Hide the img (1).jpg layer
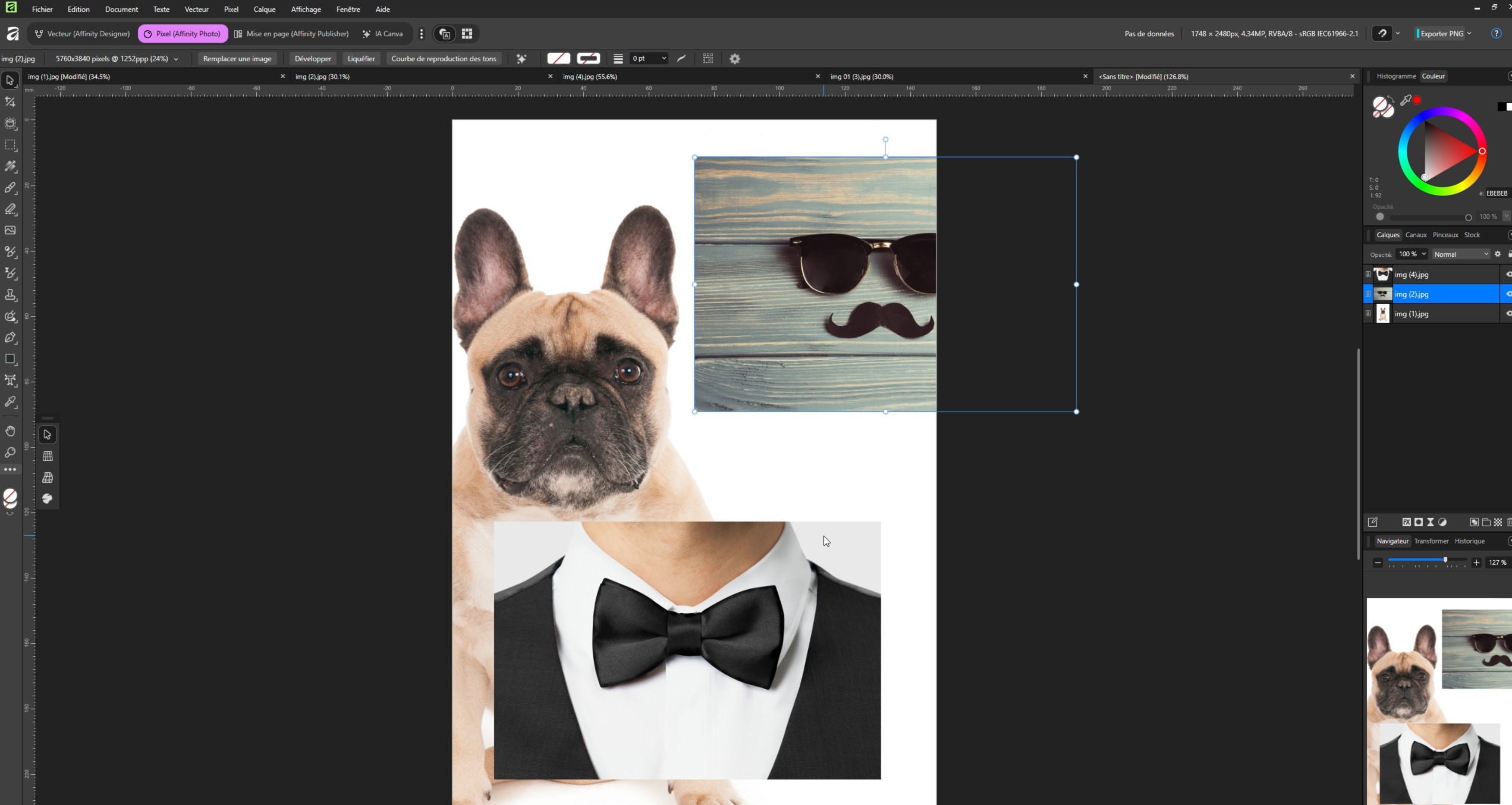This screenshot has width=1512, height=805. pos(1508,314)
